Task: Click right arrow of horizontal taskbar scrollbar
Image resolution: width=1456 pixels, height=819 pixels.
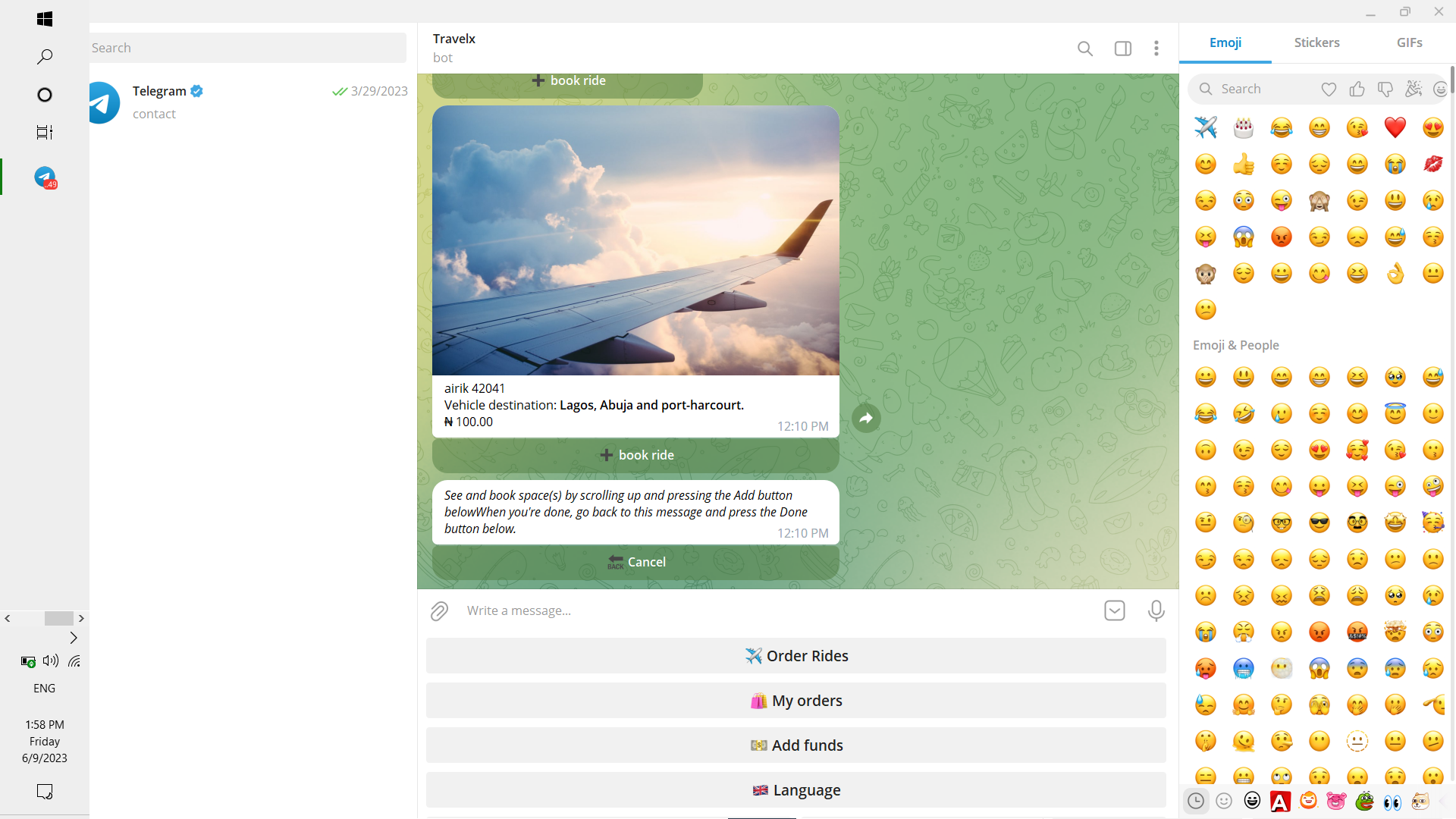Action: 81,619
